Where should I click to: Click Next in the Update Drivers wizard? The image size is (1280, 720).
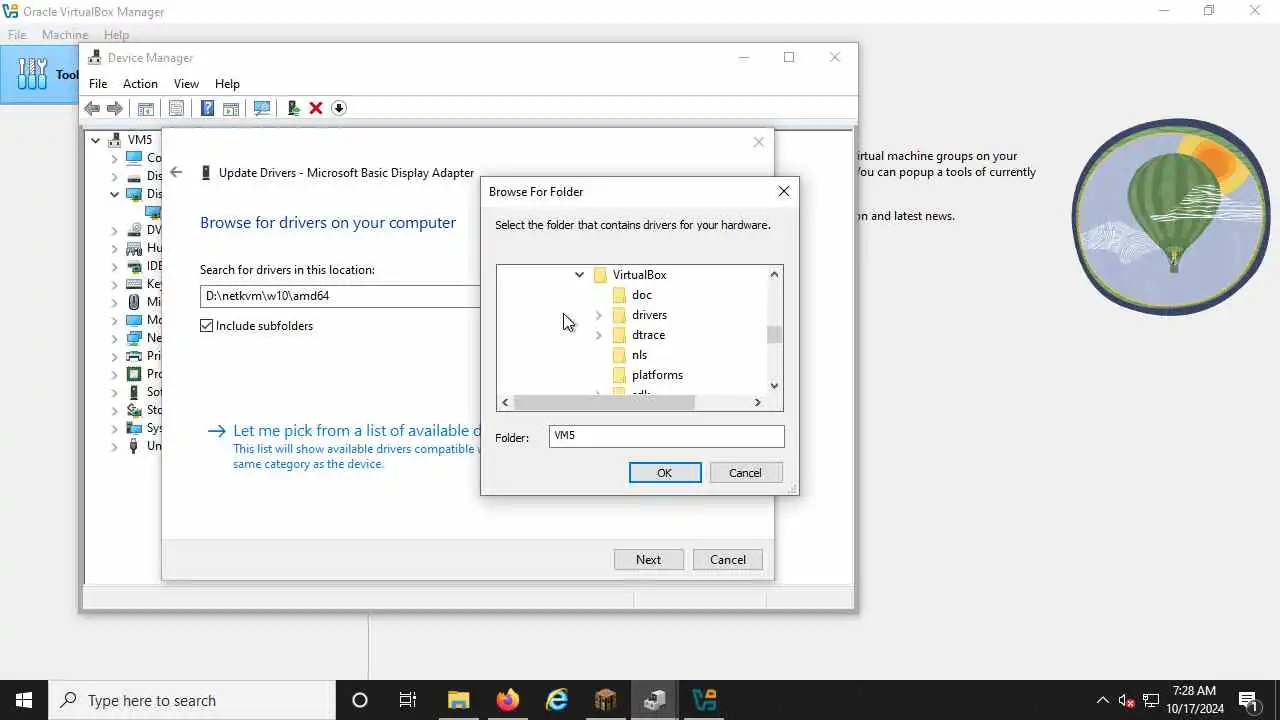point(648,560)
